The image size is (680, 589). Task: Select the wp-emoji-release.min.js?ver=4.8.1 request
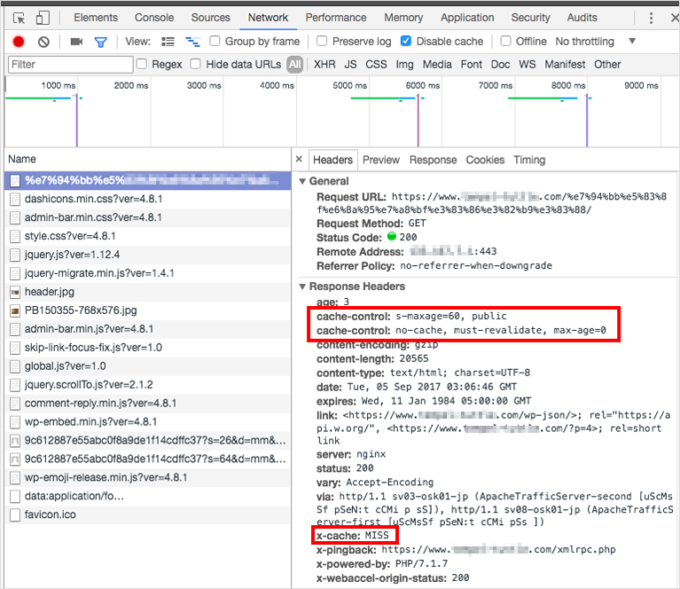pyautogui.click(x=148, y=478)
